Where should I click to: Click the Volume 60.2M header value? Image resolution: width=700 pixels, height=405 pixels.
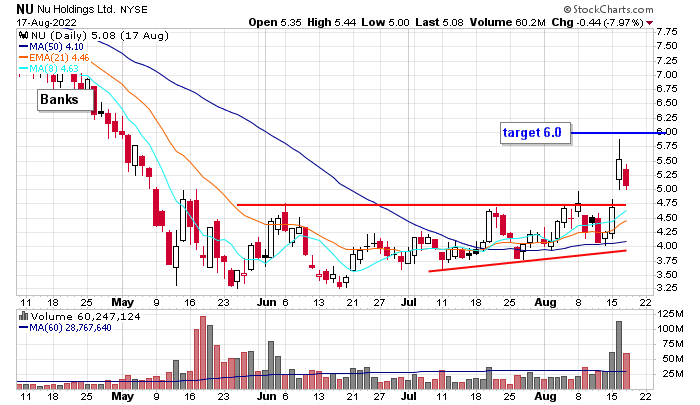(x=508, y=22)
